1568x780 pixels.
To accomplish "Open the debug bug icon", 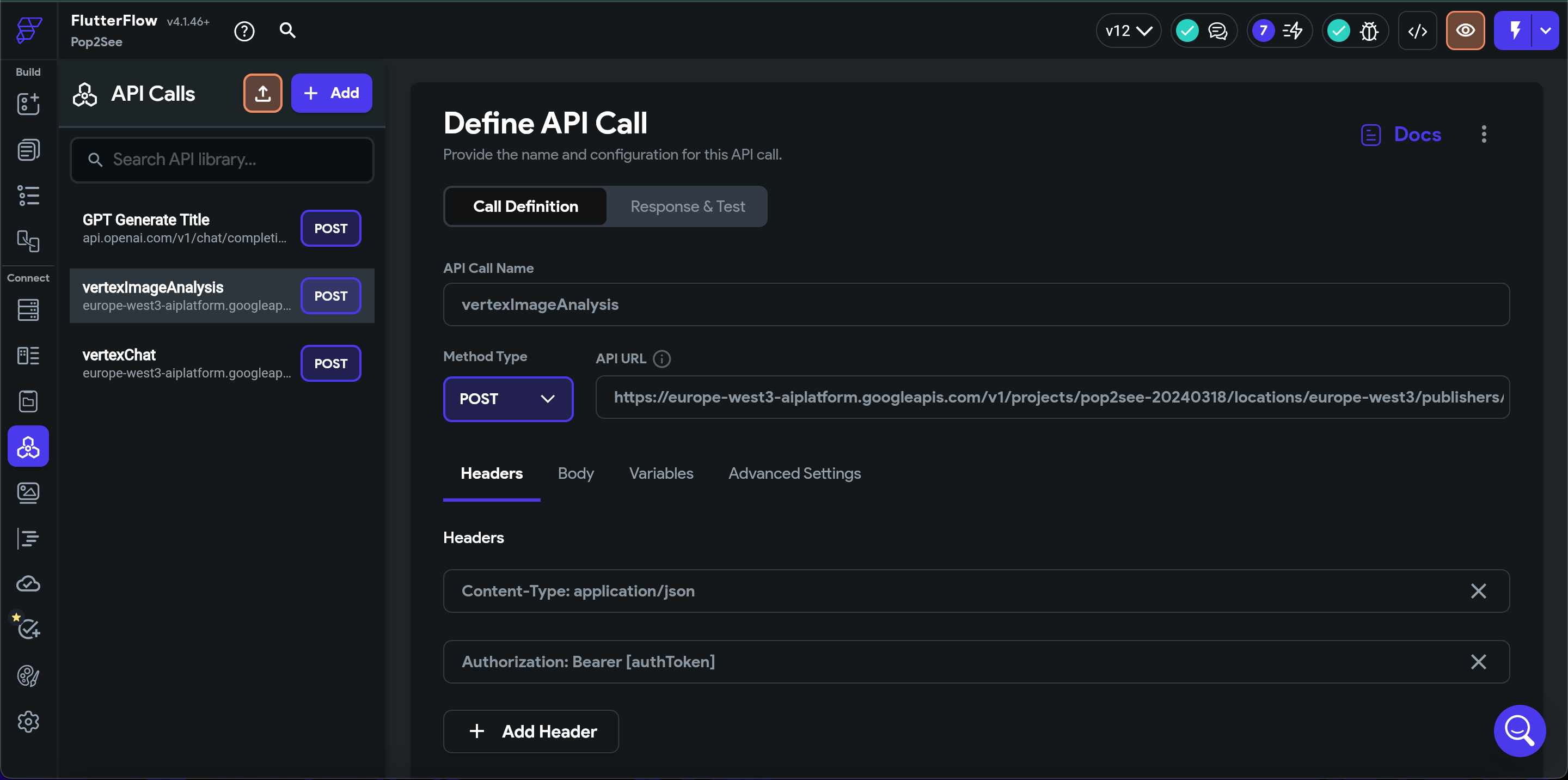I will click(1369, 31).
